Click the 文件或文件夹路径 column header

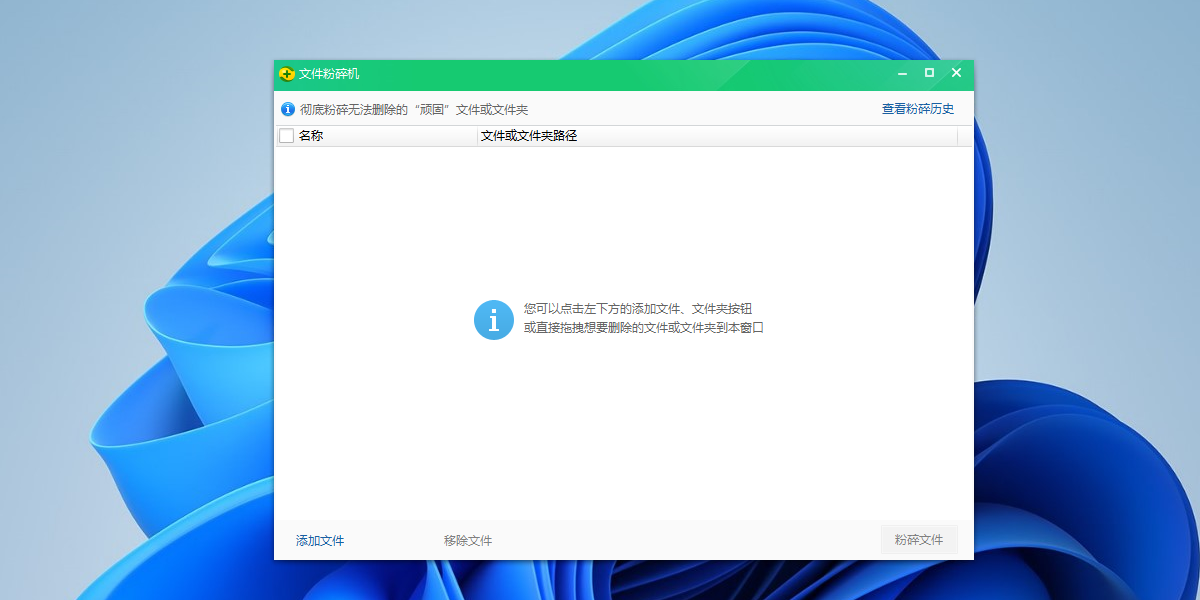[x=529, y=135]
